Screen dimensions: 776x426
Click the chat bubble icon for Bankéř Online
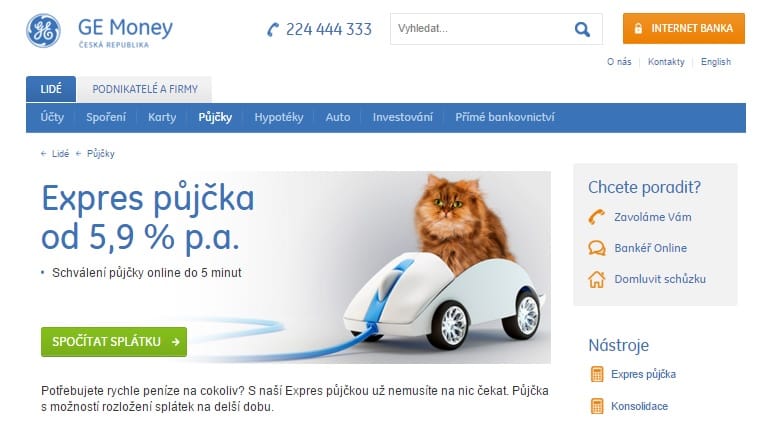click(x=596, y=248)
